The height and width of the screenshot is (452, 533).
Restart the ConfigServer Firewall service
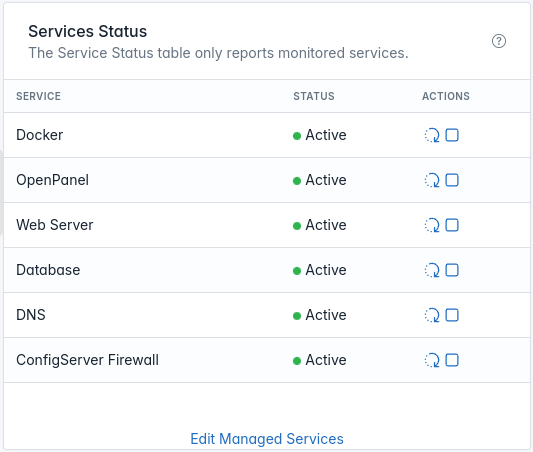432,360
